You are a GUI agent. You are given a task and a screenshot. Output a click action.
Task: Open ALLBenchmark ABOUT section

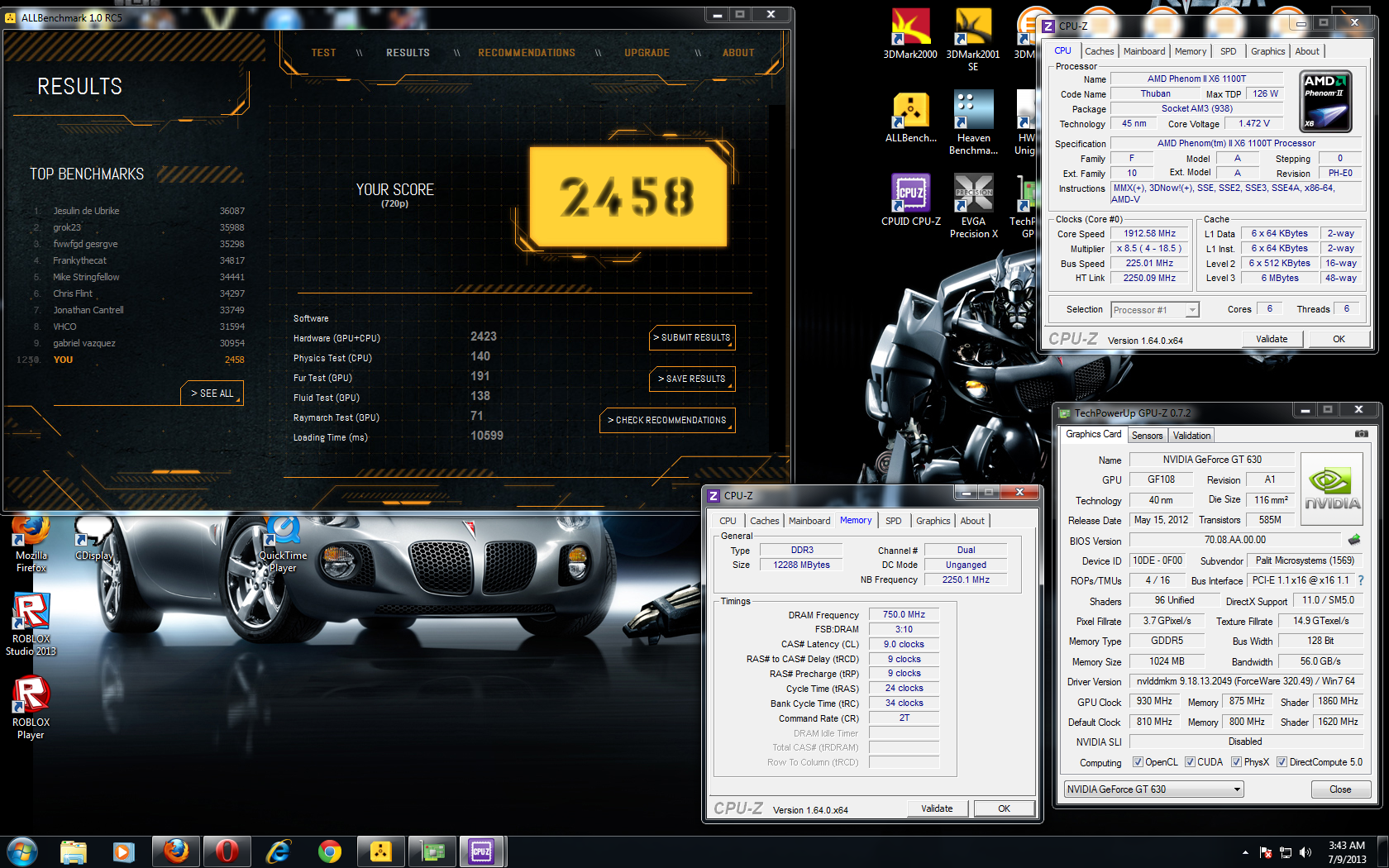tap(738, 53)
